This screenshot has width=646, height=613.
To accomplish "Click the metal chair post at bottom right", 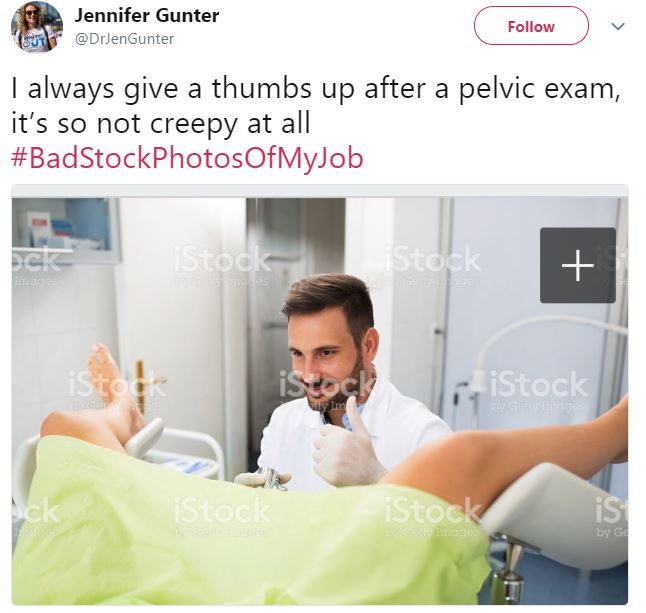I will (x=511, y=571).
